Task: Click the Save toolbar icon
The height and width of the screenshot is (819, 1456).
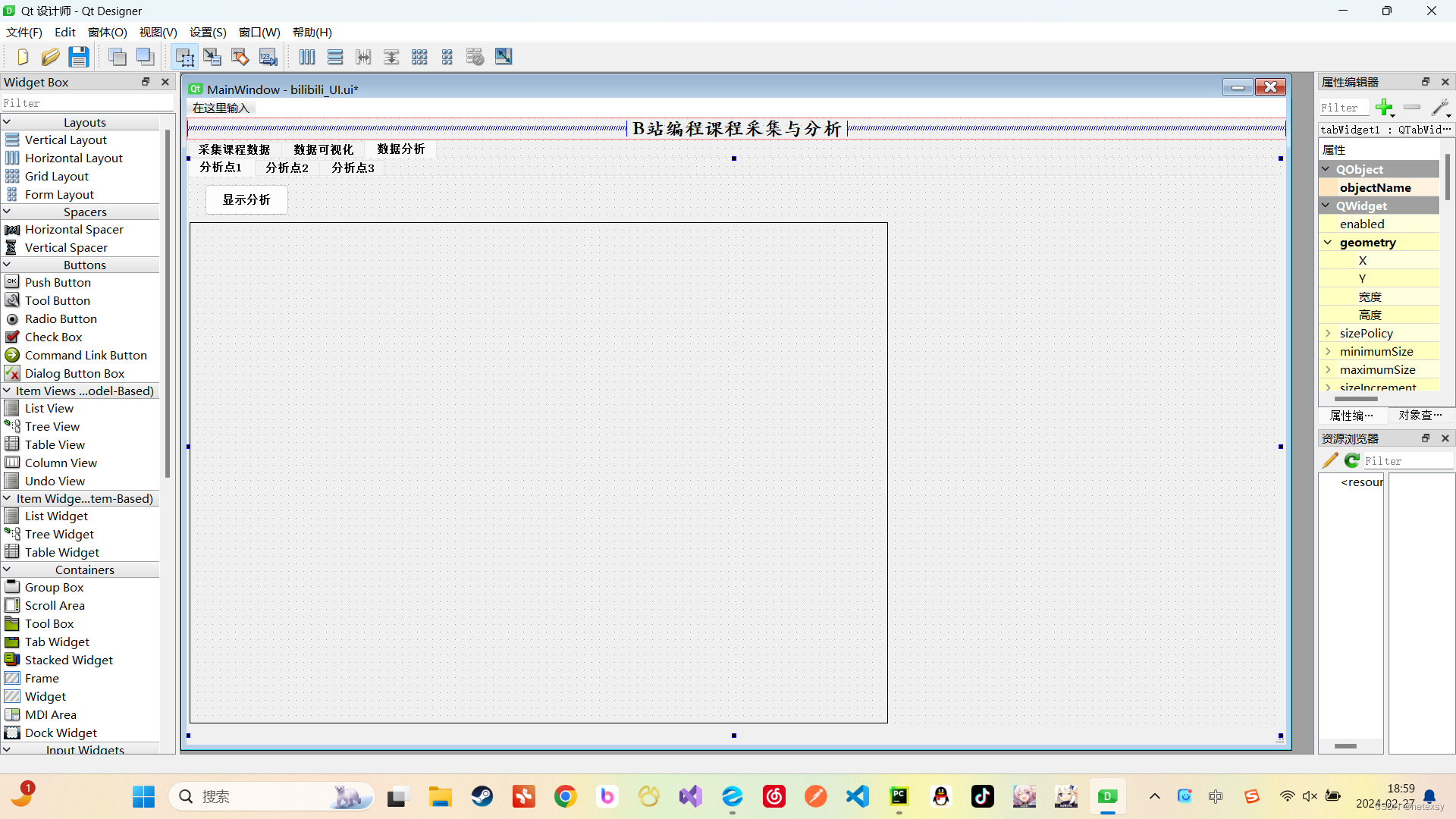Action: click(x=79, y=57)
